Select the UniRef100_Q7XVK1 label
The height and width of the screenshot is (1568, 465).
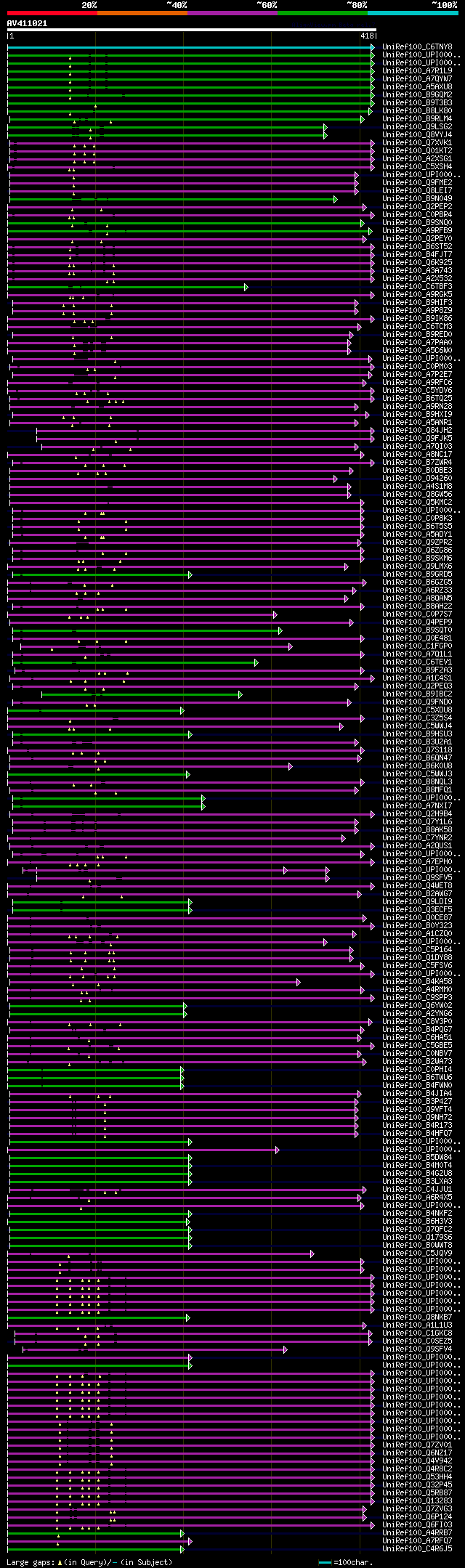point(417,143)
